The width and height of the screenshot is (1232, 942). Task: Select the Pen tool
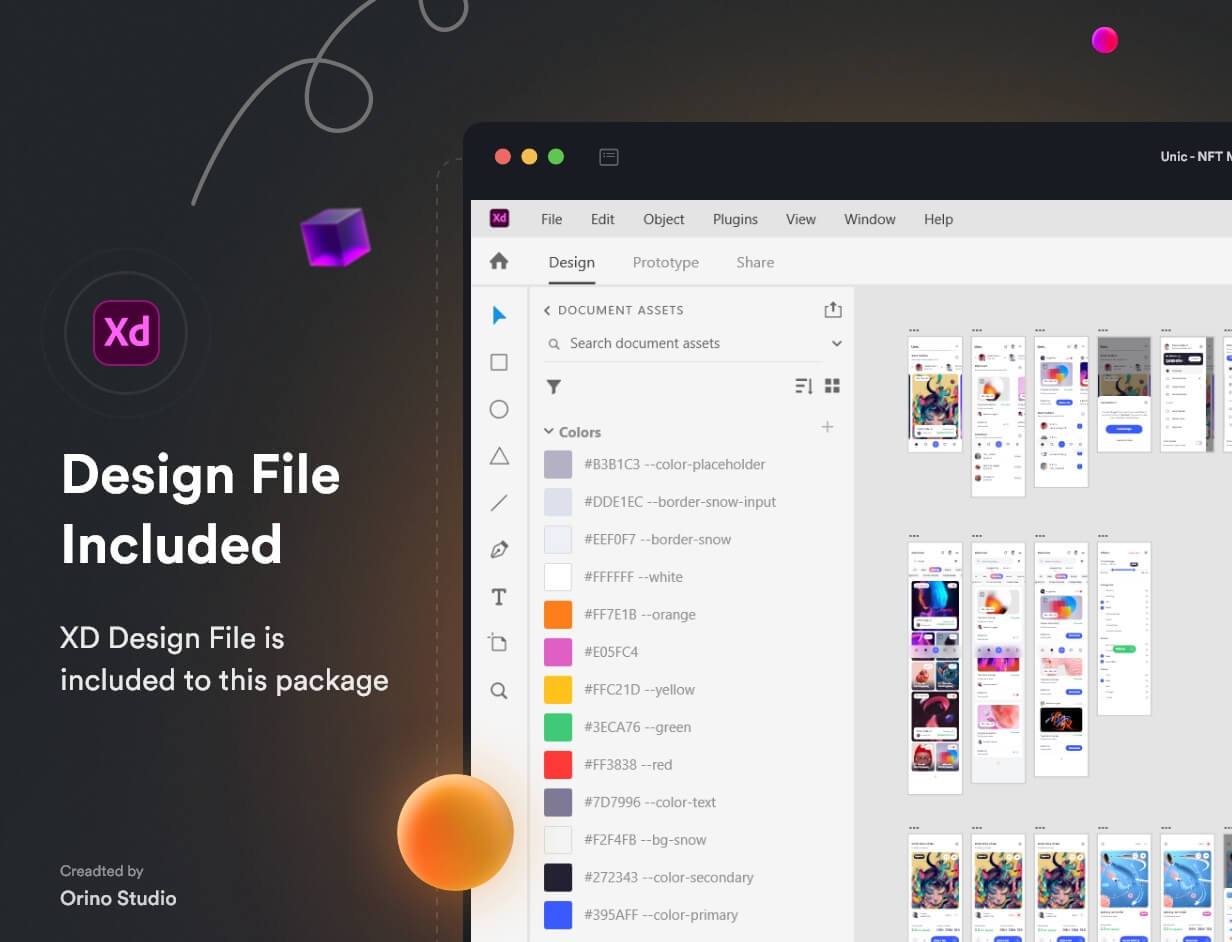(x=499, y=549)
